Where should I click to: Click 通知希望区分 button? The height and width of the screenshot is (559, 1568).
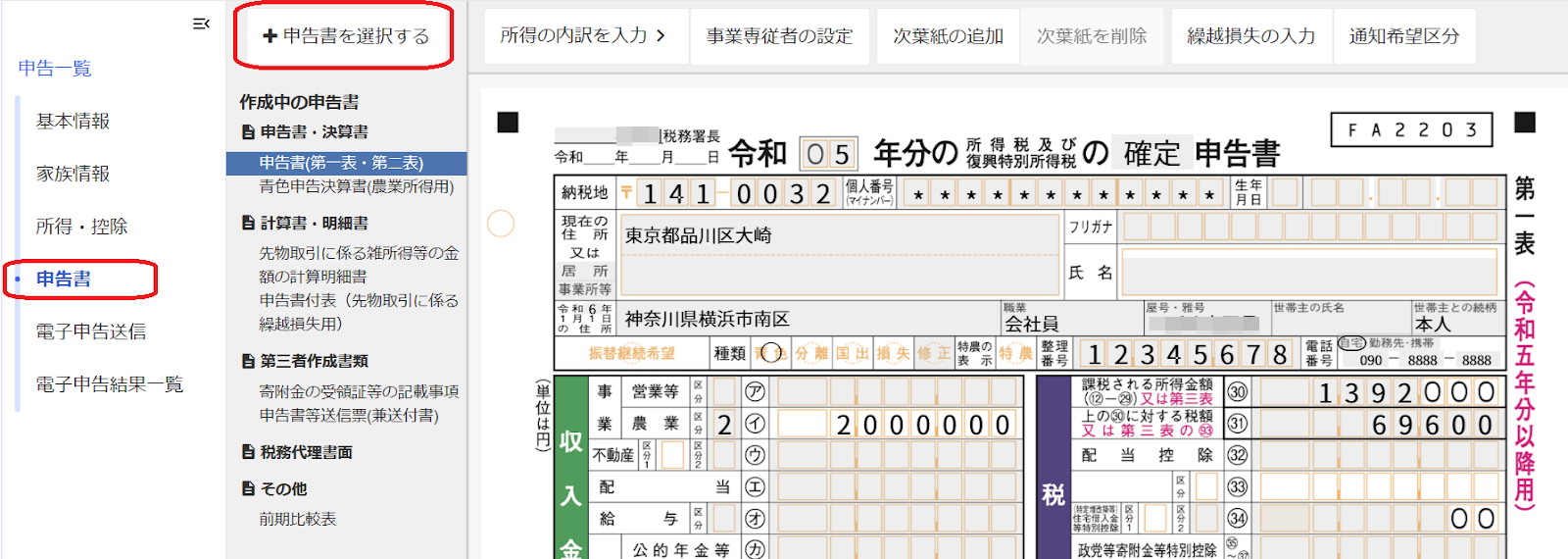point(1404,36)
